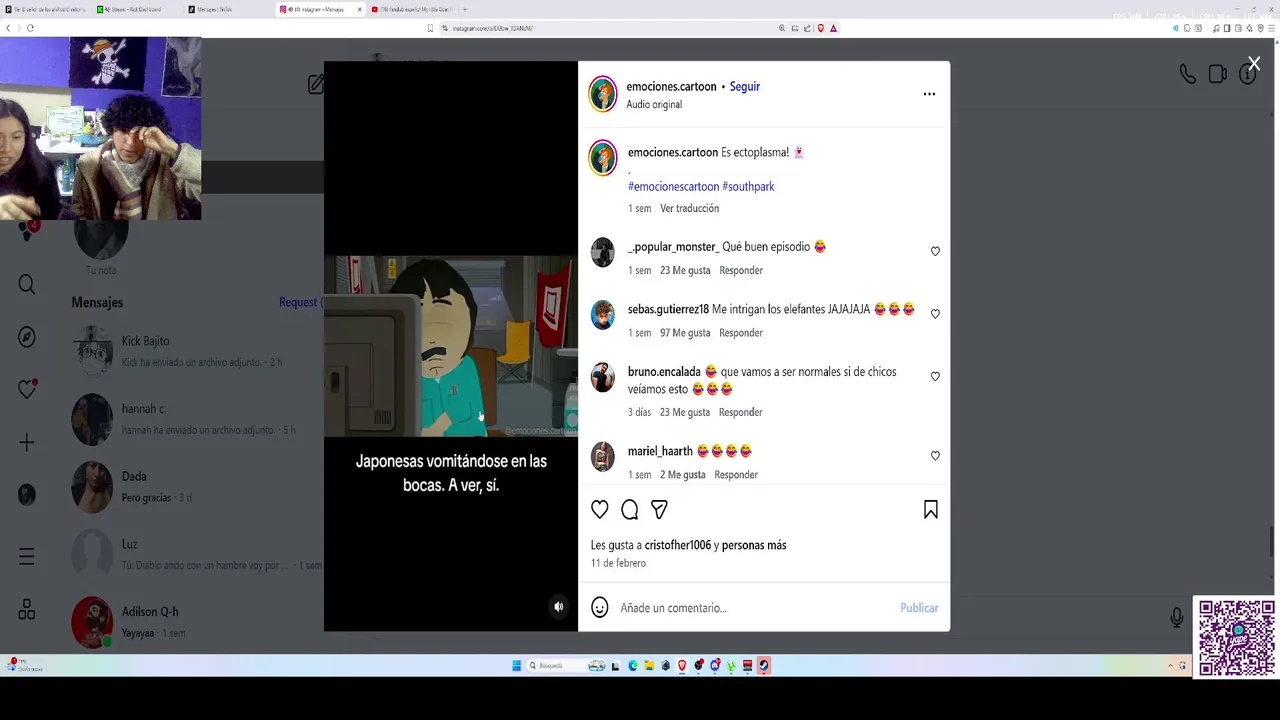The height and width of the screenshot is (720, 1280).
Task: Switch to the Mensajes TikTok tab
Action: [228, 9]
